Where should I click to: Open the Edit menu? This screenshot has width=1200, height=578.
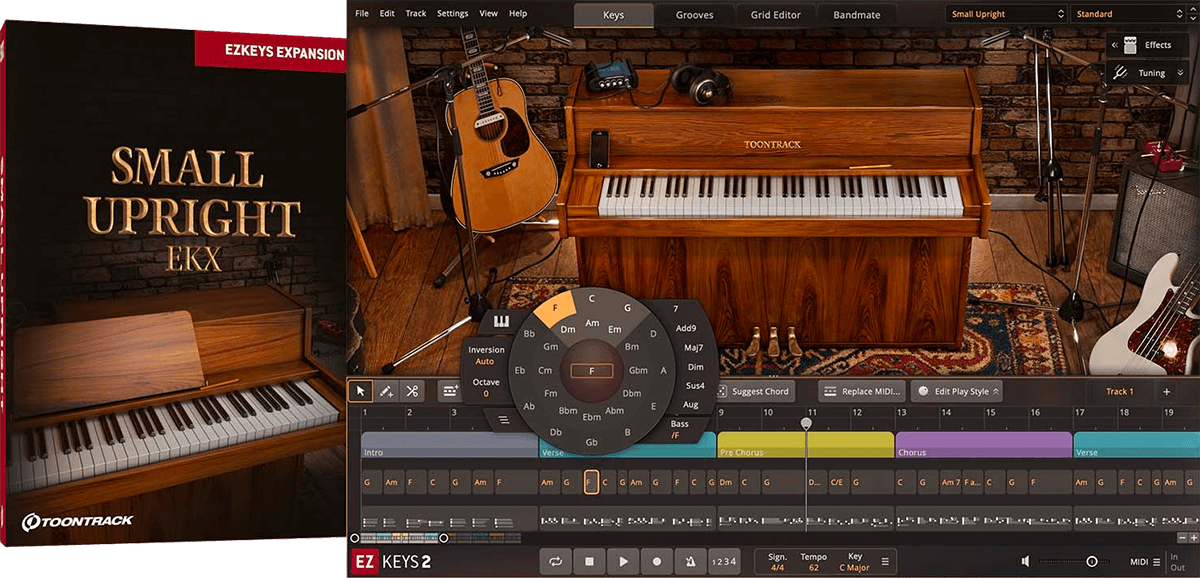point(387,14)
